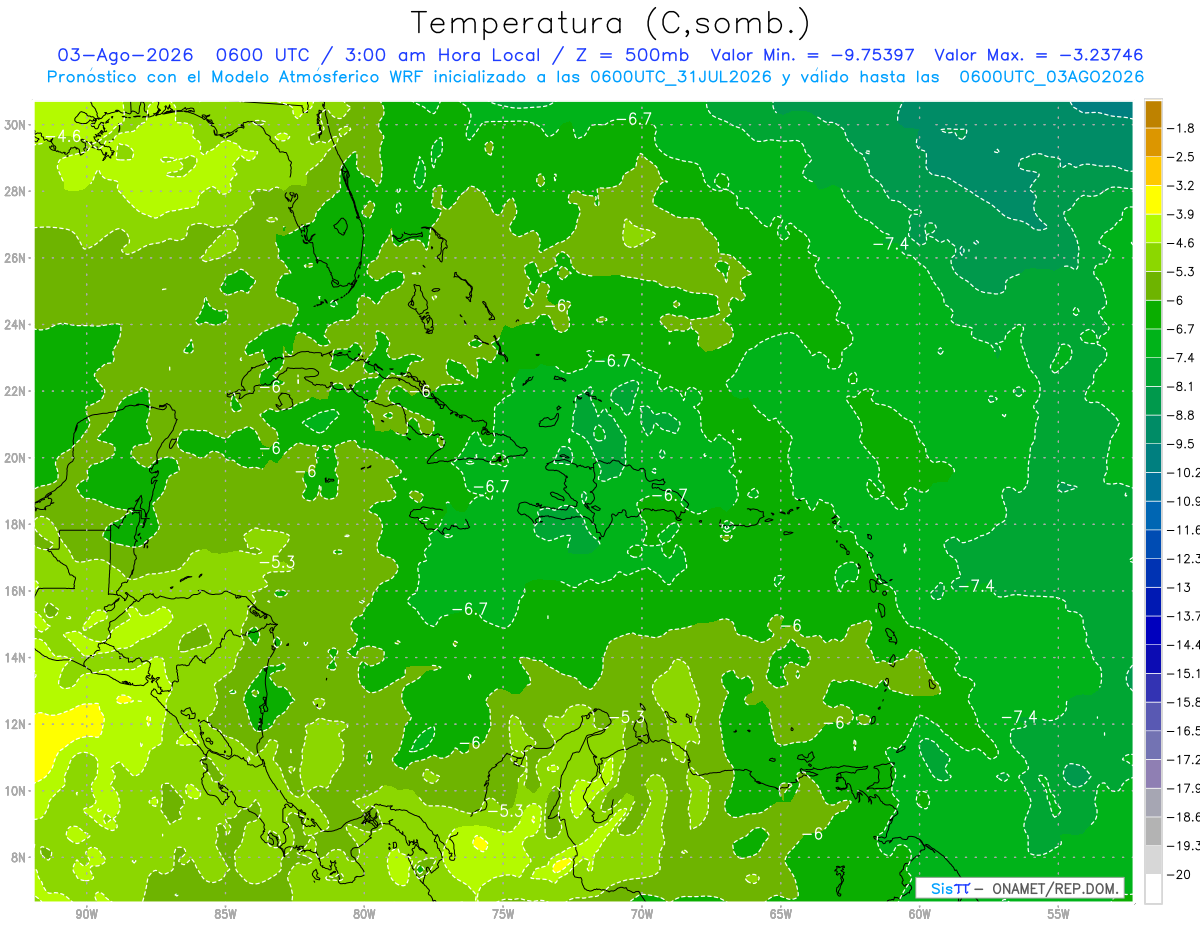This screenshot has width=1200, height=927.
Task: Click the 'SisTT' logo text
Action: (950, 888)
